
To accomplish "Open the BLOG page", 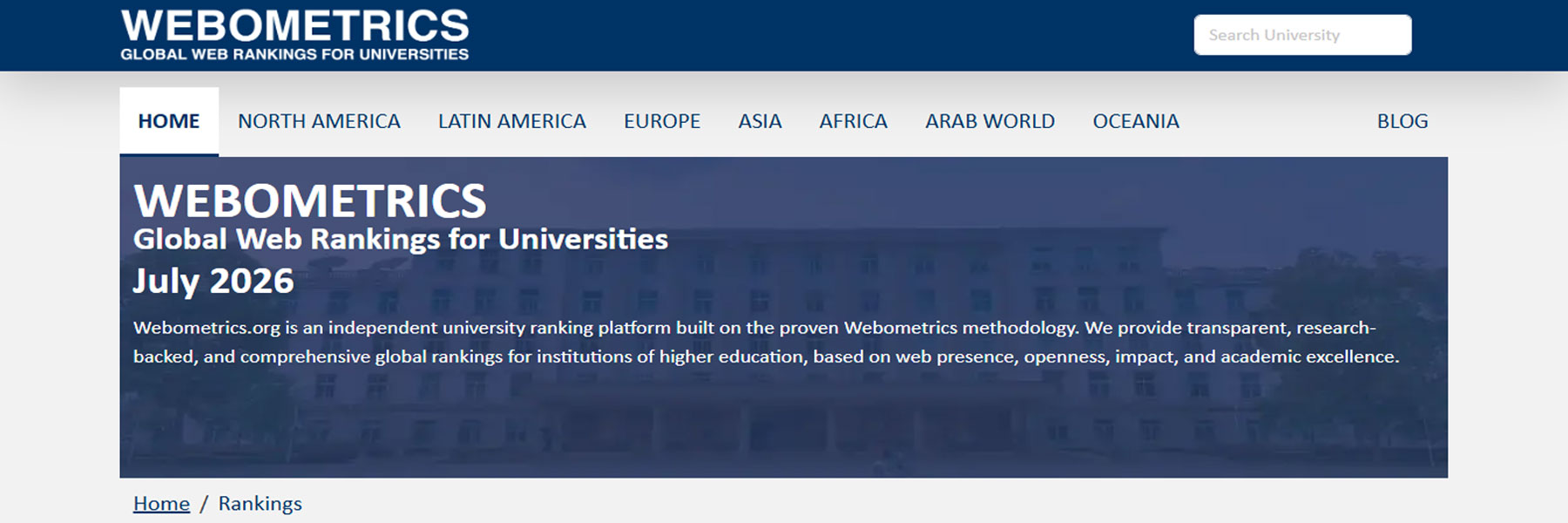I will (1402, 121).
